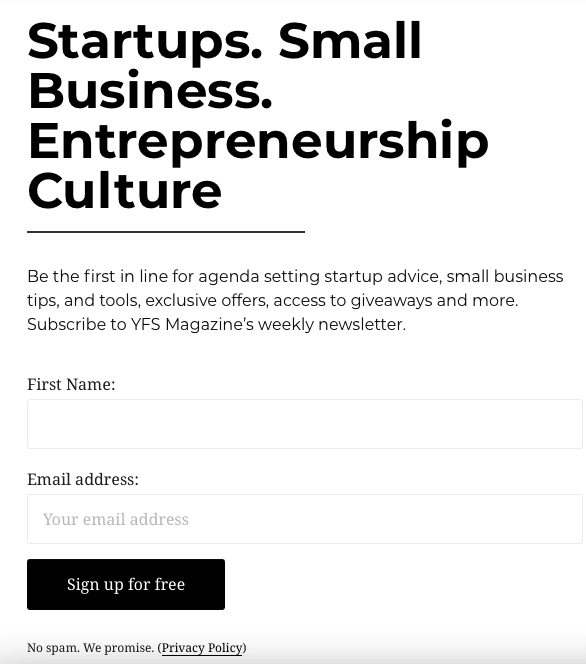Click the word 'Business.' in the heading
The width and height of the screenshot is (586, 664).
[x=150, y=91]
